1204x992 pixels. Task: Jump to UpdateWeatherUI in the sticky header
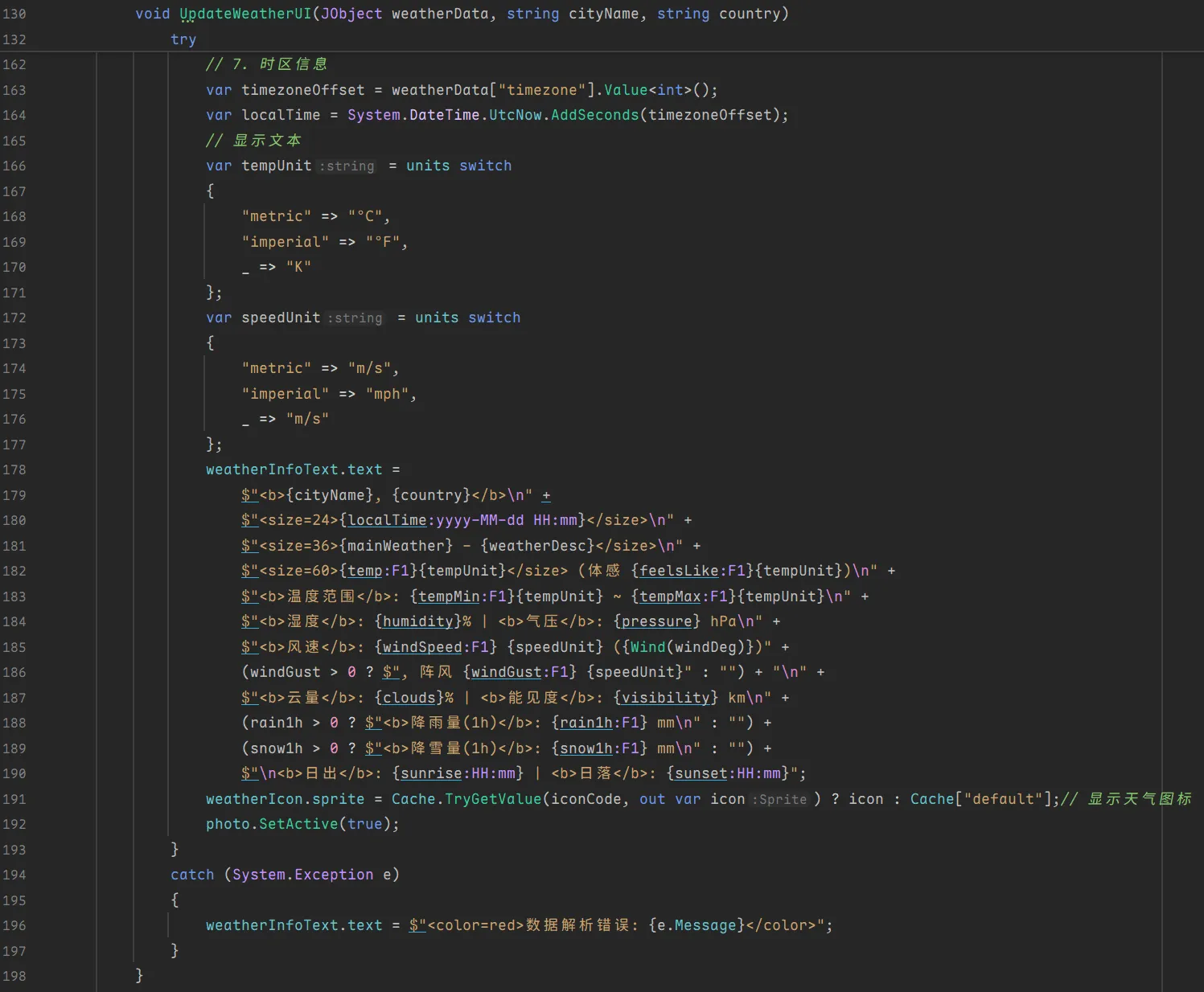tap(244, 14)
